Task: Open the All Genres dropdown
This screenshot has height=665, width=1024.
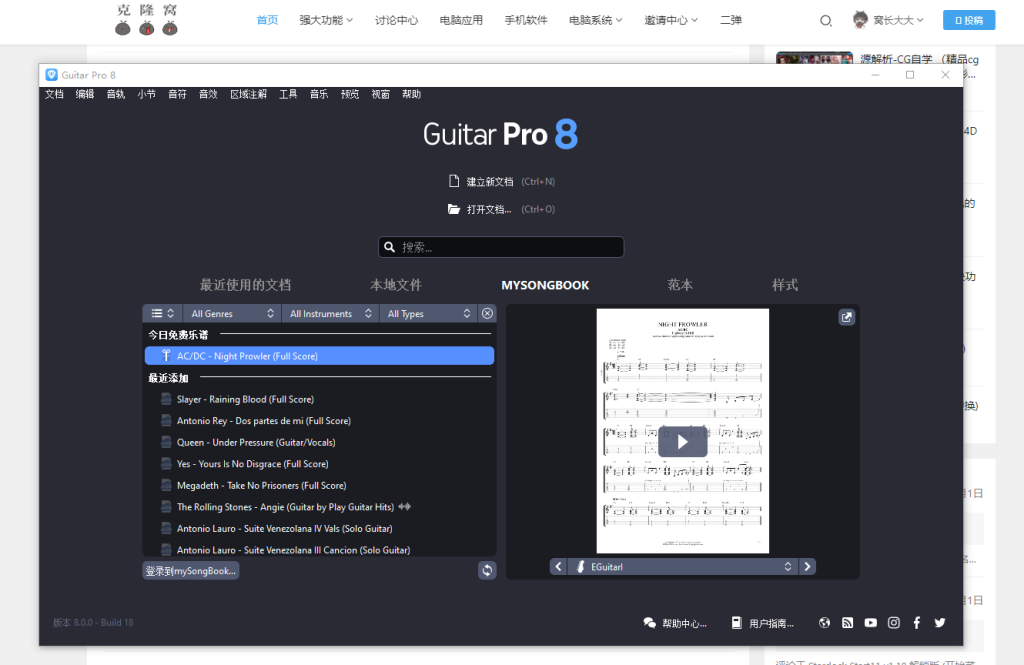Action: tap(232, 314)
